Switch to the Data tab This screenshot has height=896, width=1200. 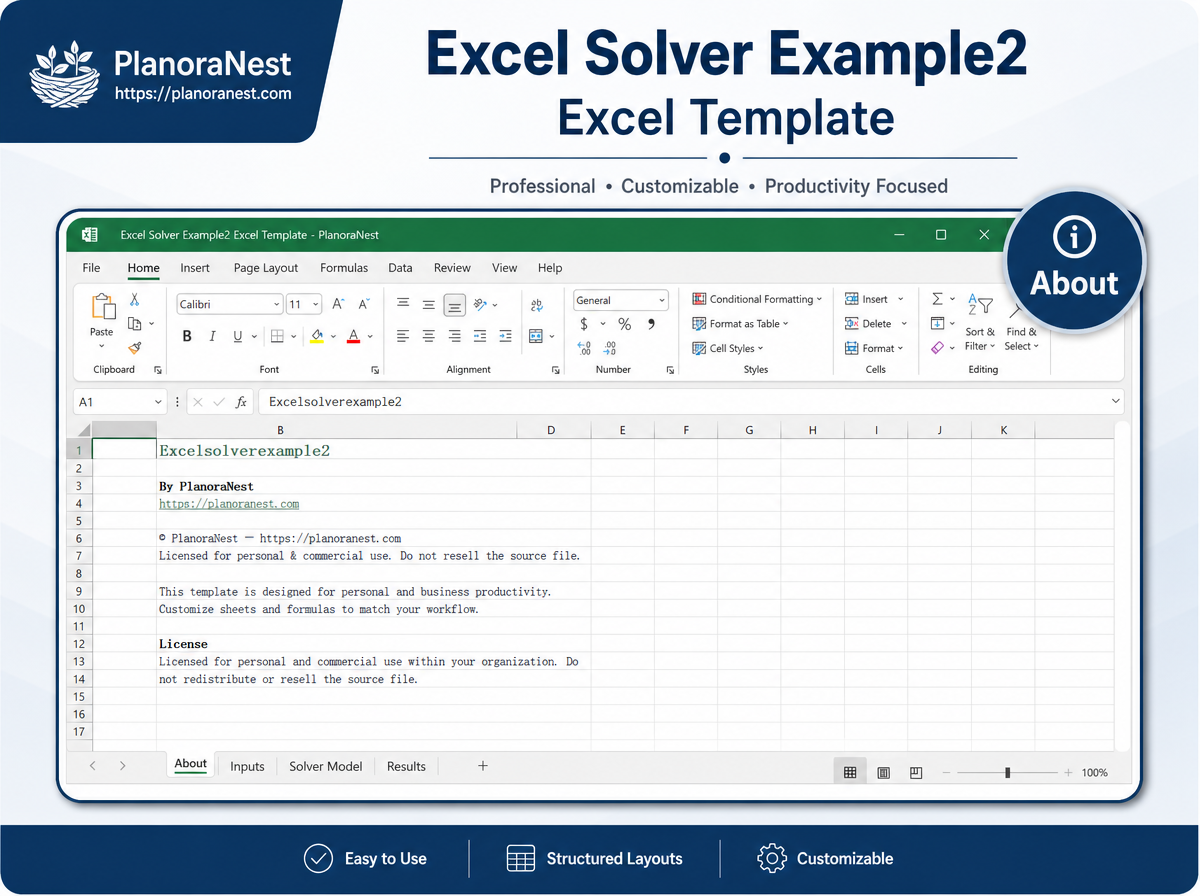coord(400,268)
